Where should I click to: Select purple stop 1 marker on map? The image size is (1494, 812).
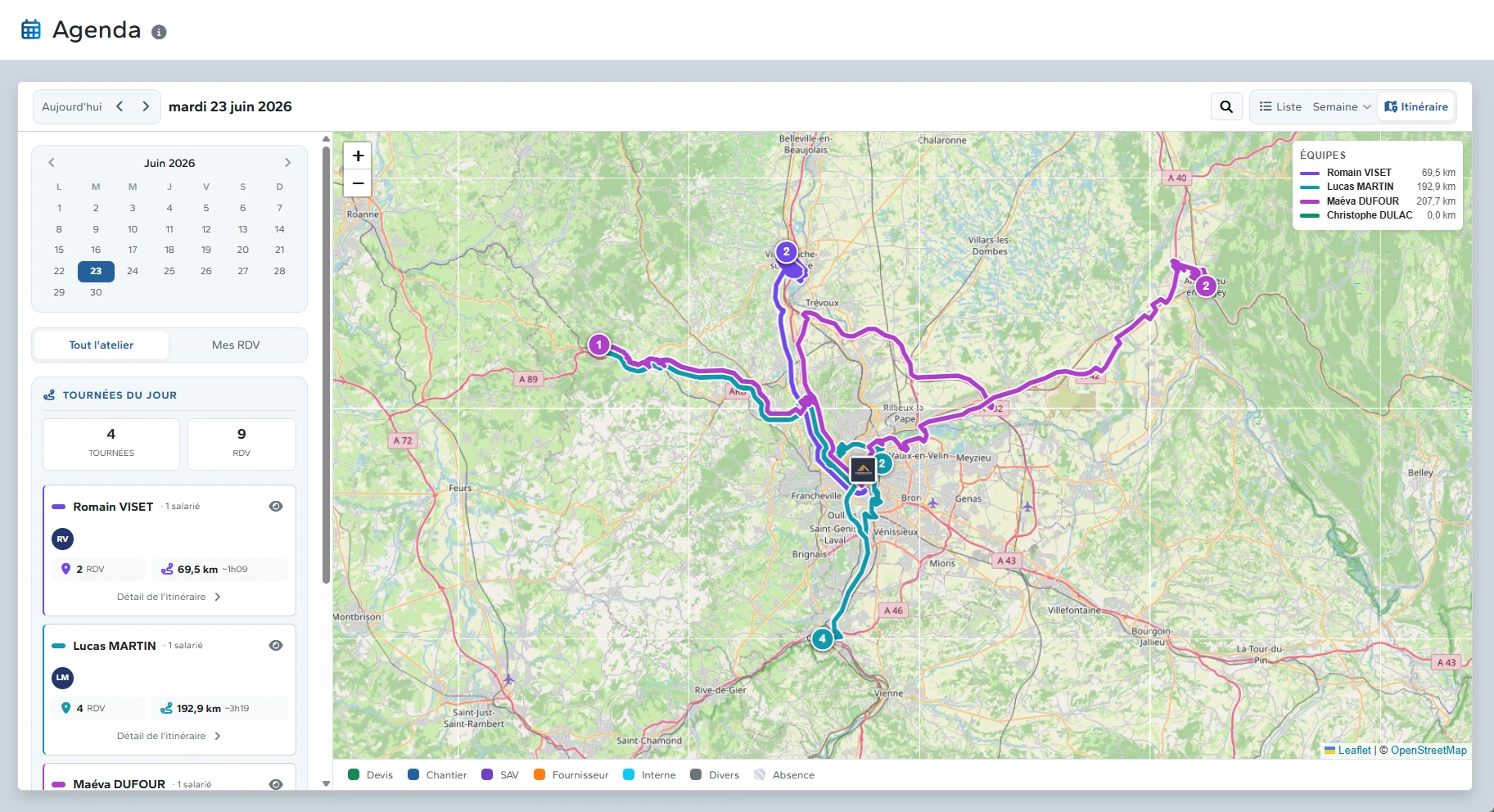pos(599,345)
